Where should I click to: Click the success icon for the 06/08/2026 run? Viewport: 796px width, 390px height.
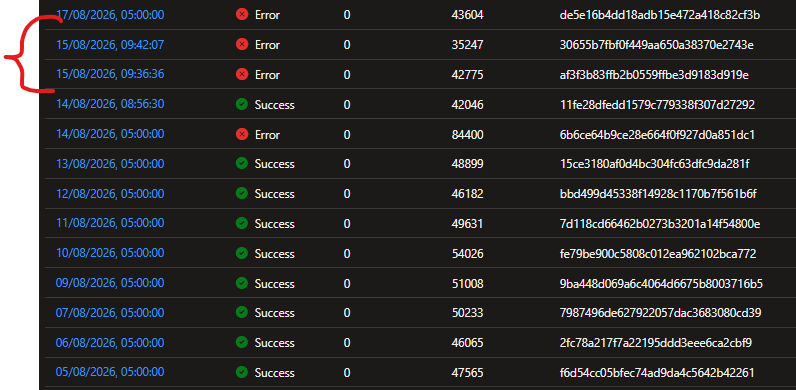click(x=242, y=343)
